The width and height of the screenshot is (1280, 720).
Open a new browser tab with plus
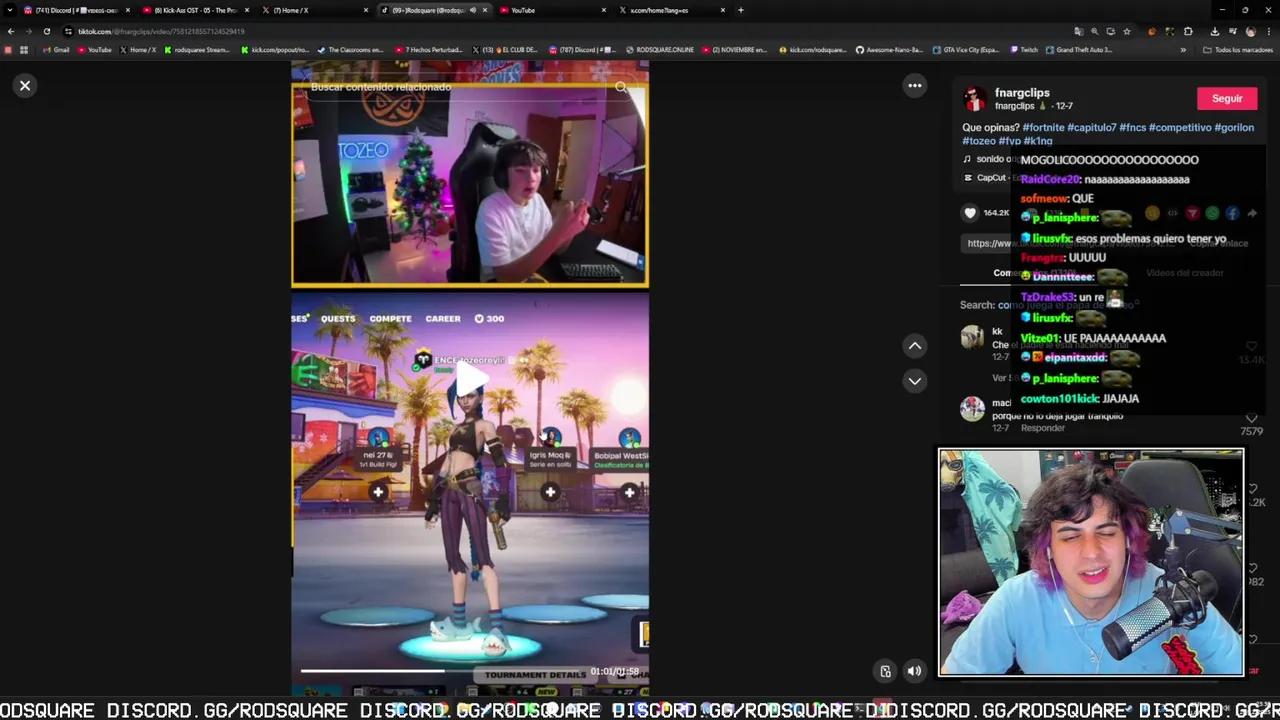click(740, 10)
